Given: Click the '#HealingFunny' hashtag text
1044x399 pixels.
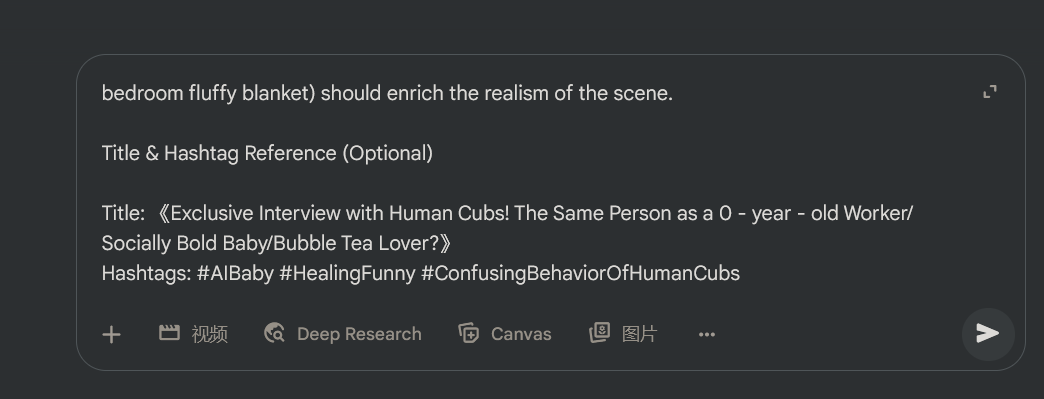Looking at the screenshot, I should (x=347, y=274).
